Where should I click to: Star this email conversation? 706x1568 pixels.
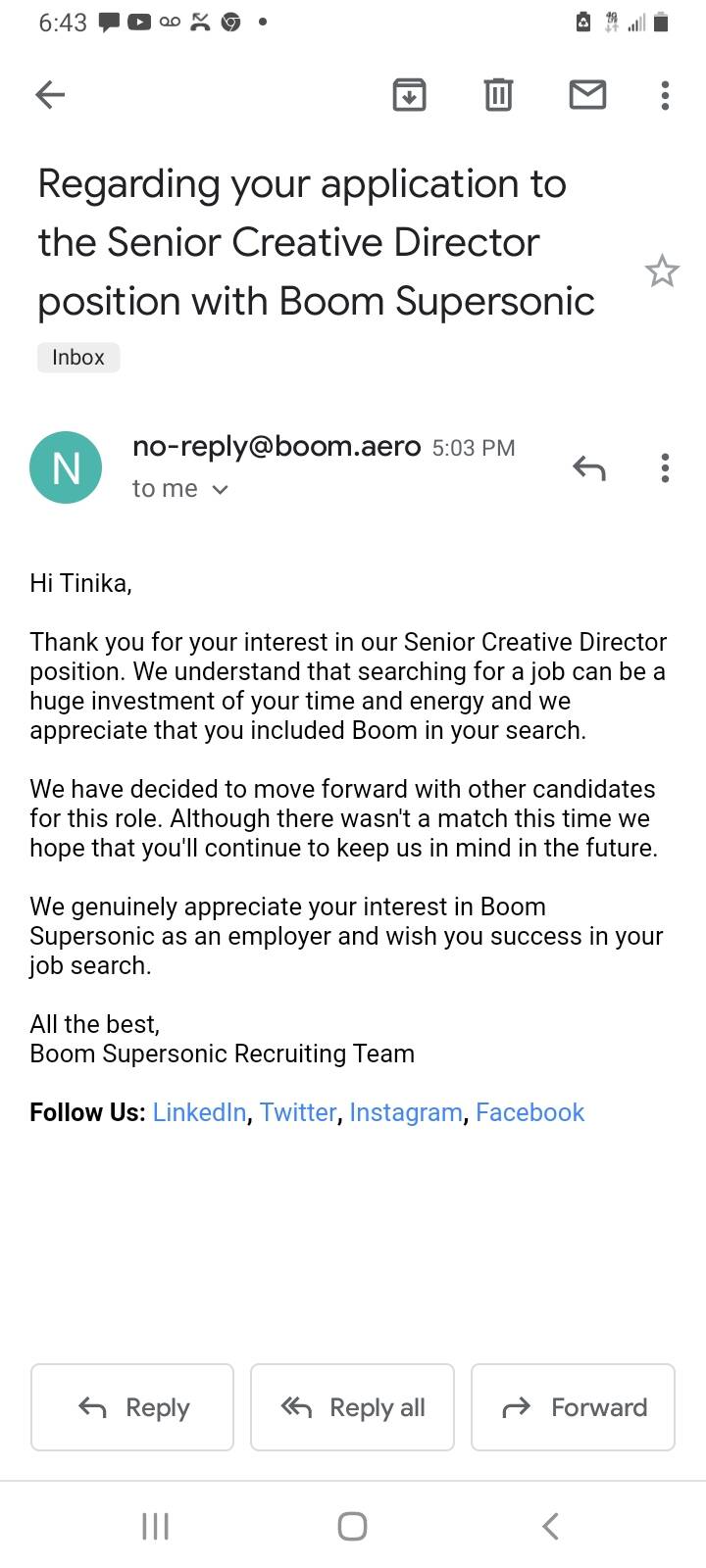(x=662, y=271)
